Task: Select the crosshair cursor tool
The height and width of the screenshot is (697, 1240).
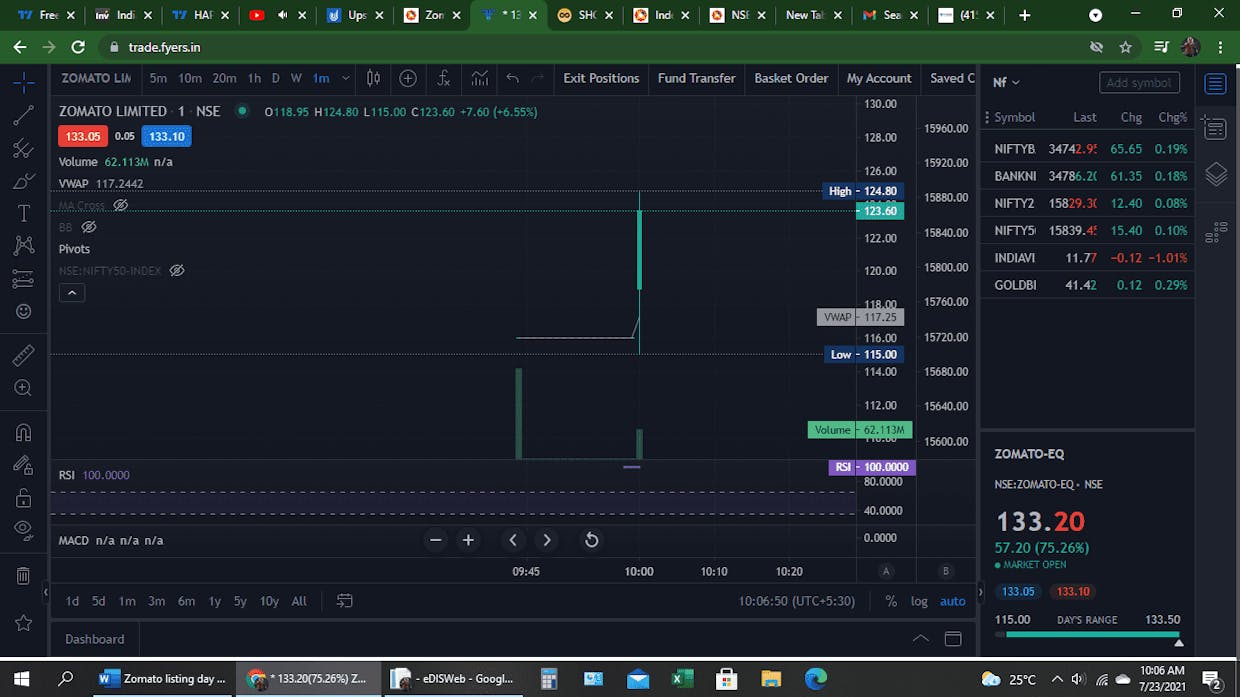Action: (24, 82)
